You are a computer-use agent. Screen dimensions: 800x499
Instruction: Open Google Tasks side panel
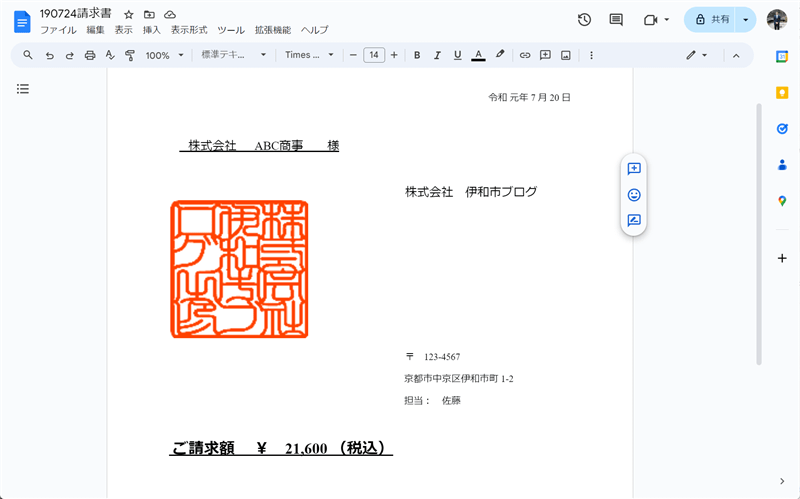pyautogui.click(x=782, y=129)
